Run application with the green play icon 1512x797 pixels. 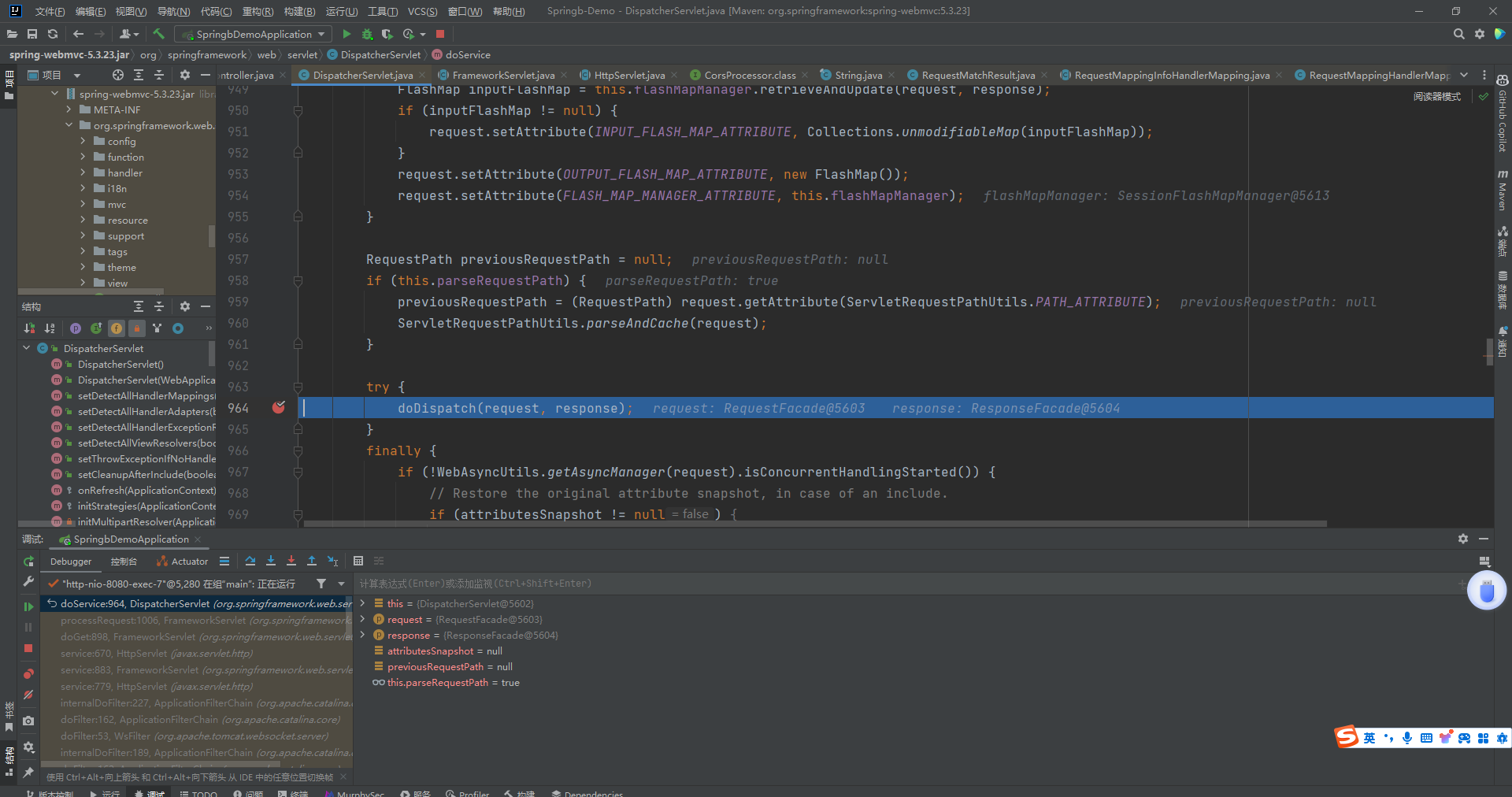(346, 34)
